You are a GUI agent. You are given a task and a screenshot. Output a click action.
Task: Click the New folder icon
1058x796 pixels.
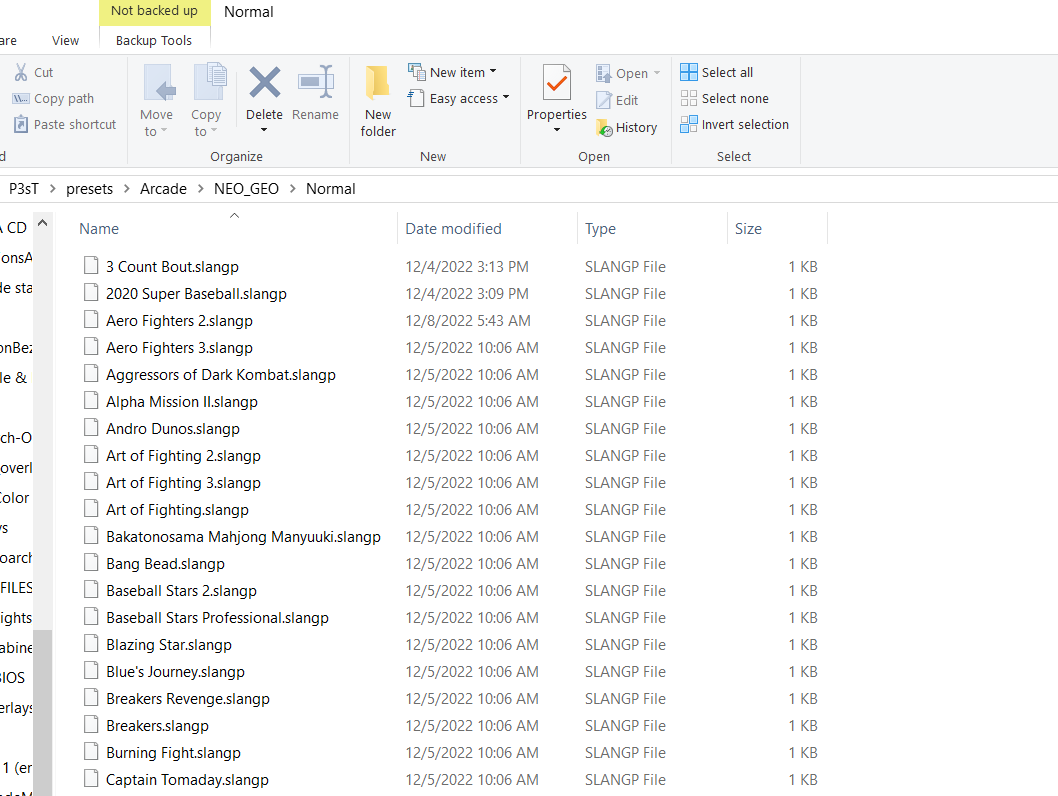click(x=377, y=84)
